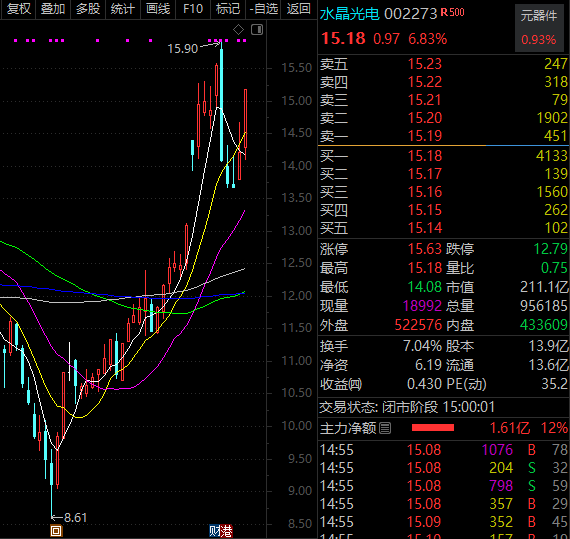
Task: Click the 收益(四) value 0.430
Action: [x=424, y=384]
